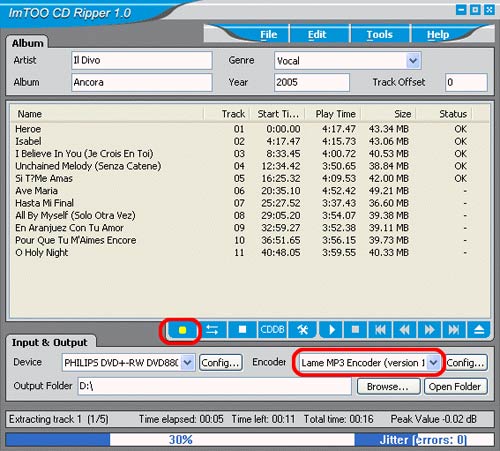Click the Year input field
The width and height of the screenshot is (500, 451).
[x=312, y=82]
